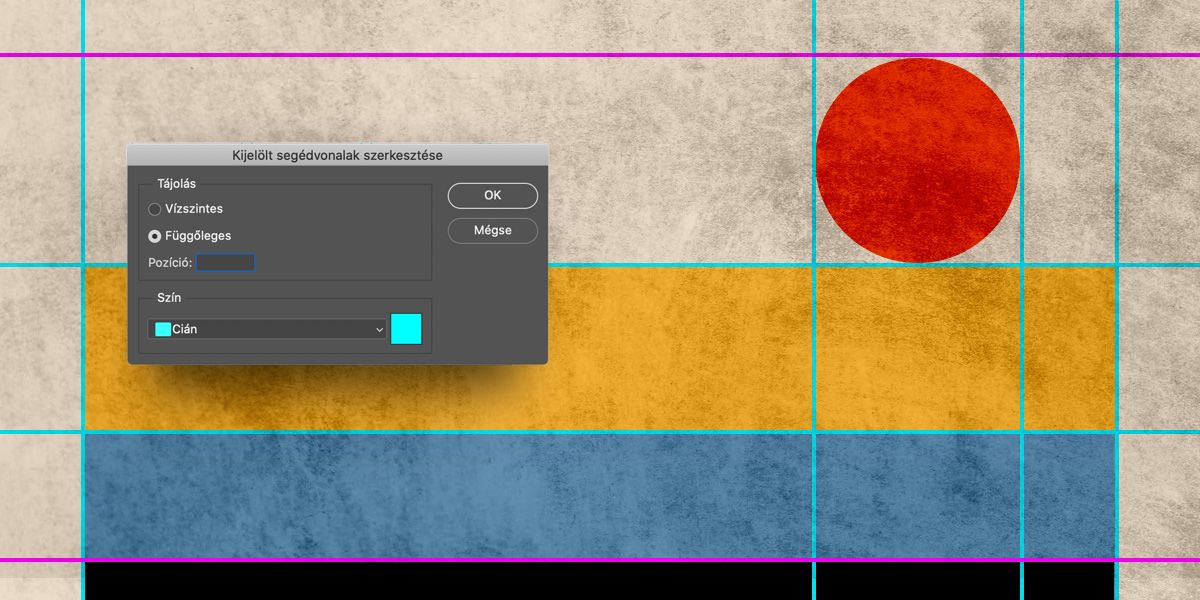Dismiss the dialog using Mégse

(492, 230)
